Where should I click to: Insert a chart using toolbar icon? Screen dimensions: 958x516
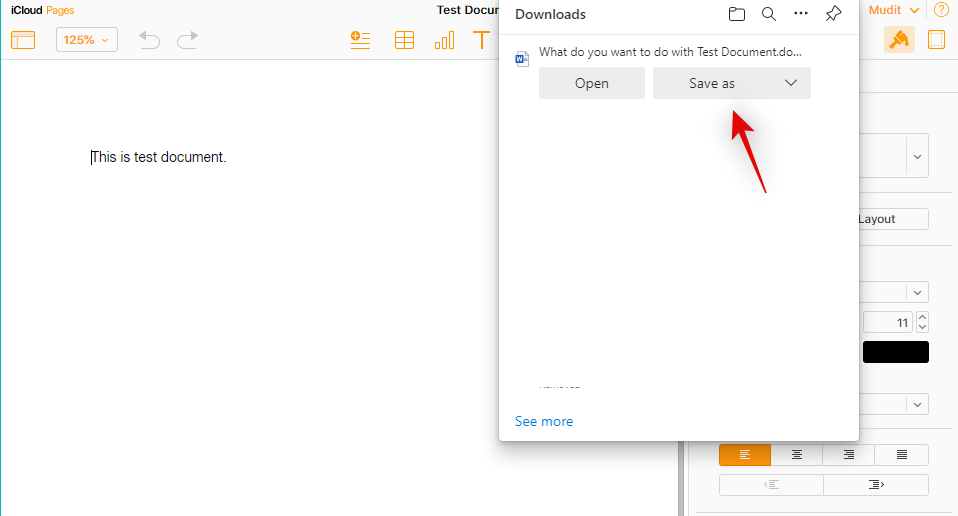coord(444,40)
